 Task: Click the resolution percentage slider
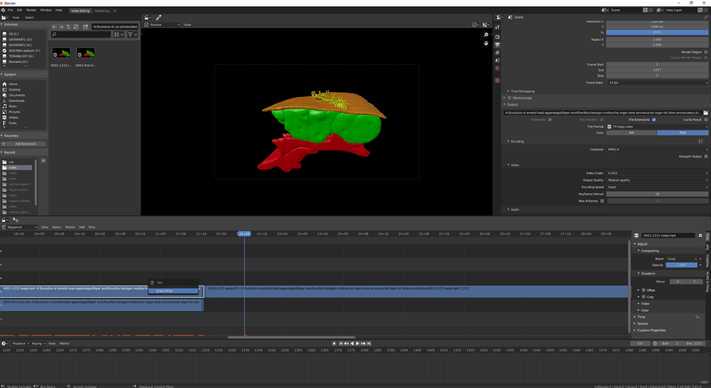click(x=657, y=32)
